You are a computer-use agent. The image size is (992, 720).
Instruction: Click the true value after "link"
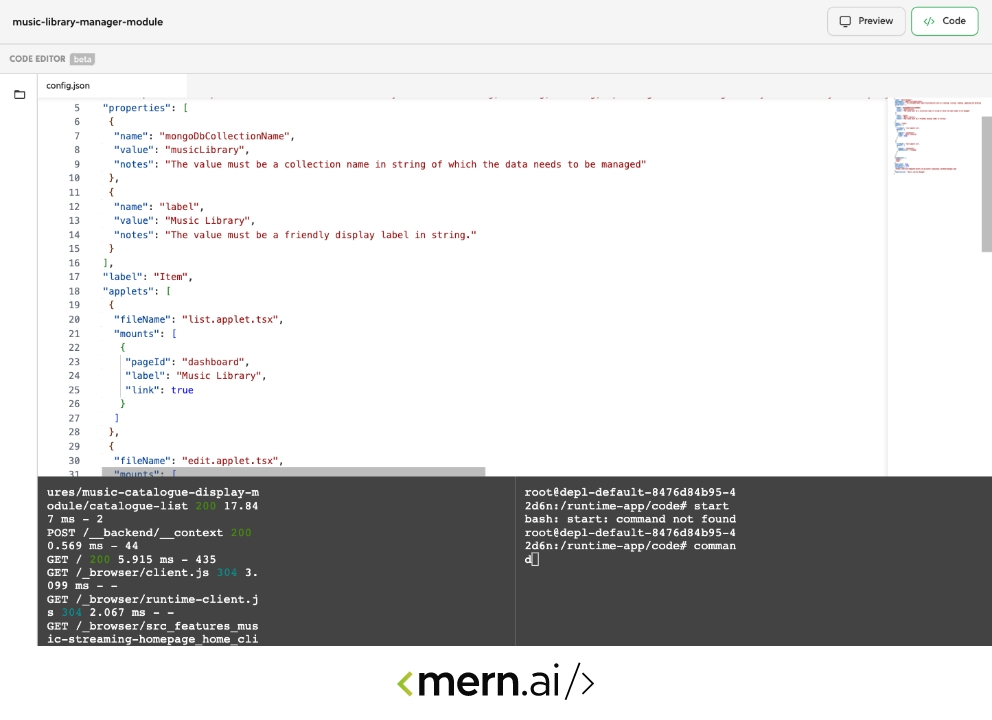182,390
